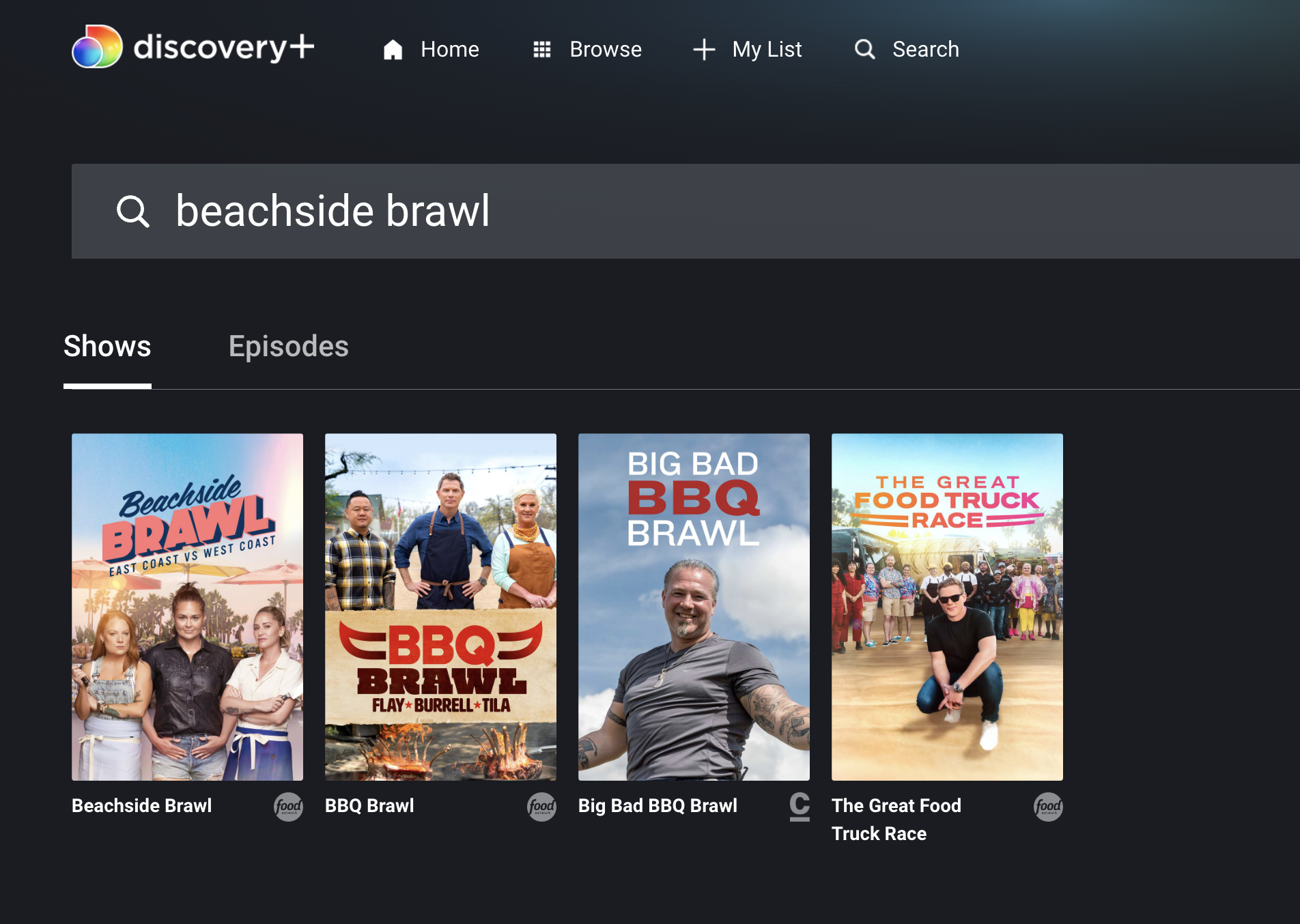The image size is (1300, 924).
Task: Click the BBQ Brawl title link
Action: pos(369,806)
